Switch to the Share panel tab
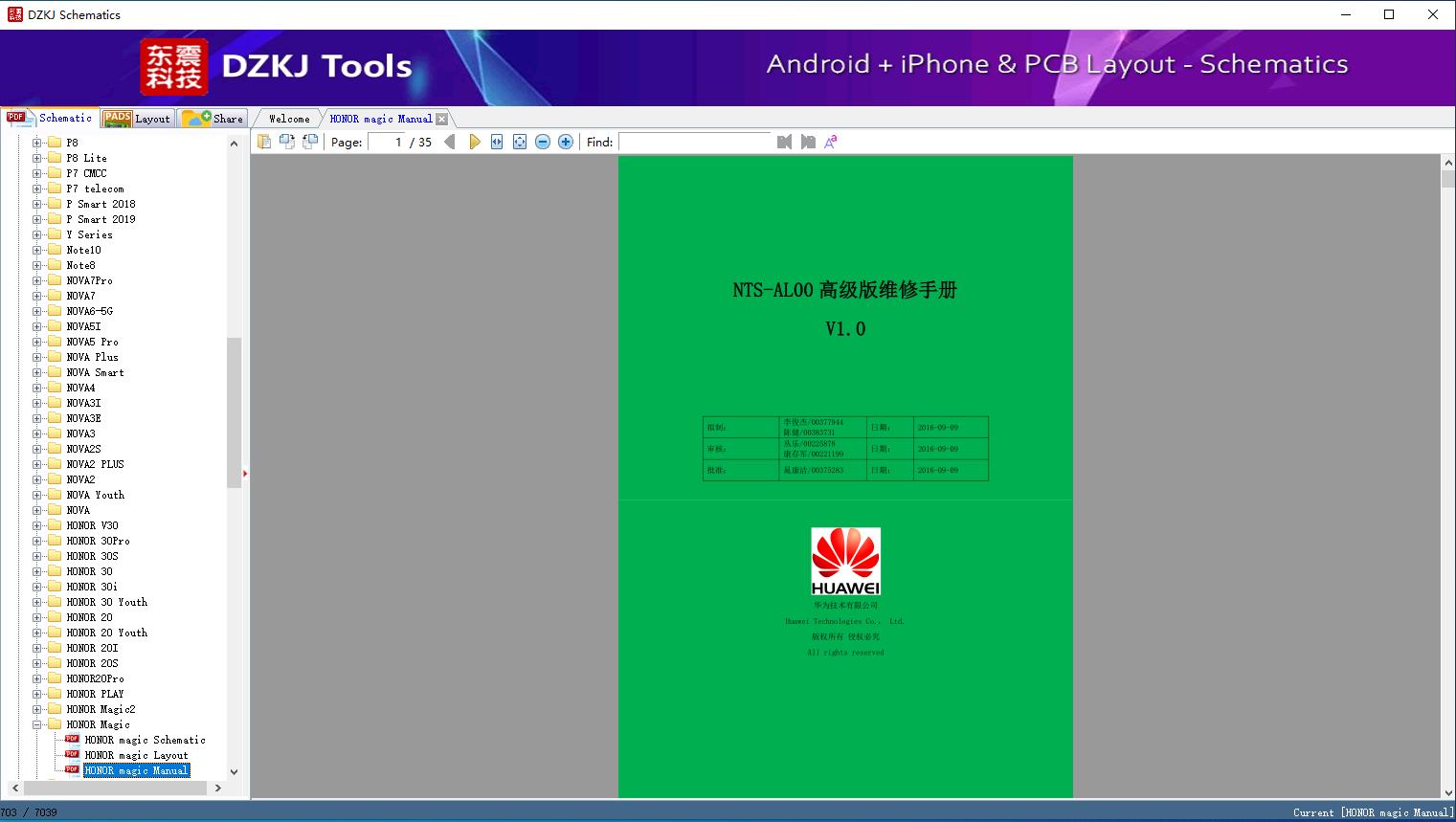Screen dimensions: 1456x822 pyautogui.click(x=213, y=119)
